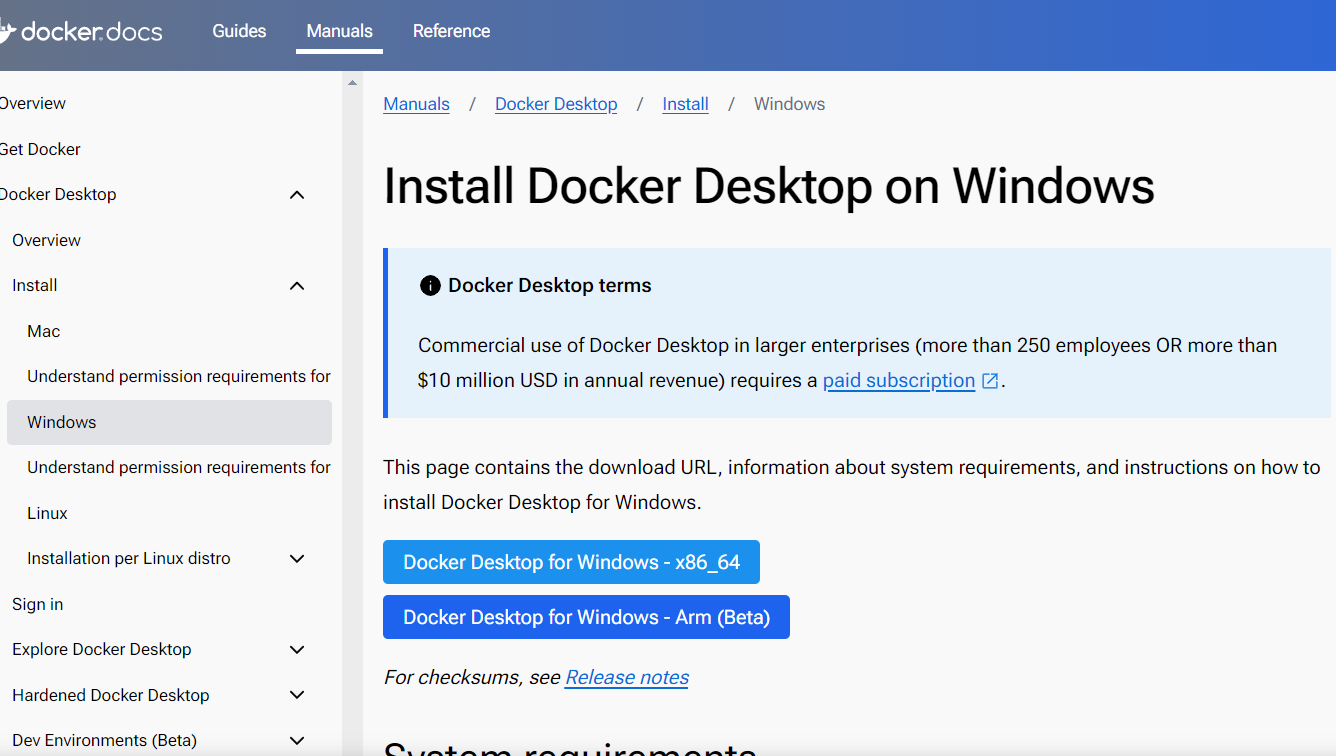The image size is (1336, 756).
Task: Click the Windows breadcrumb text
Action: click(789, 104)
